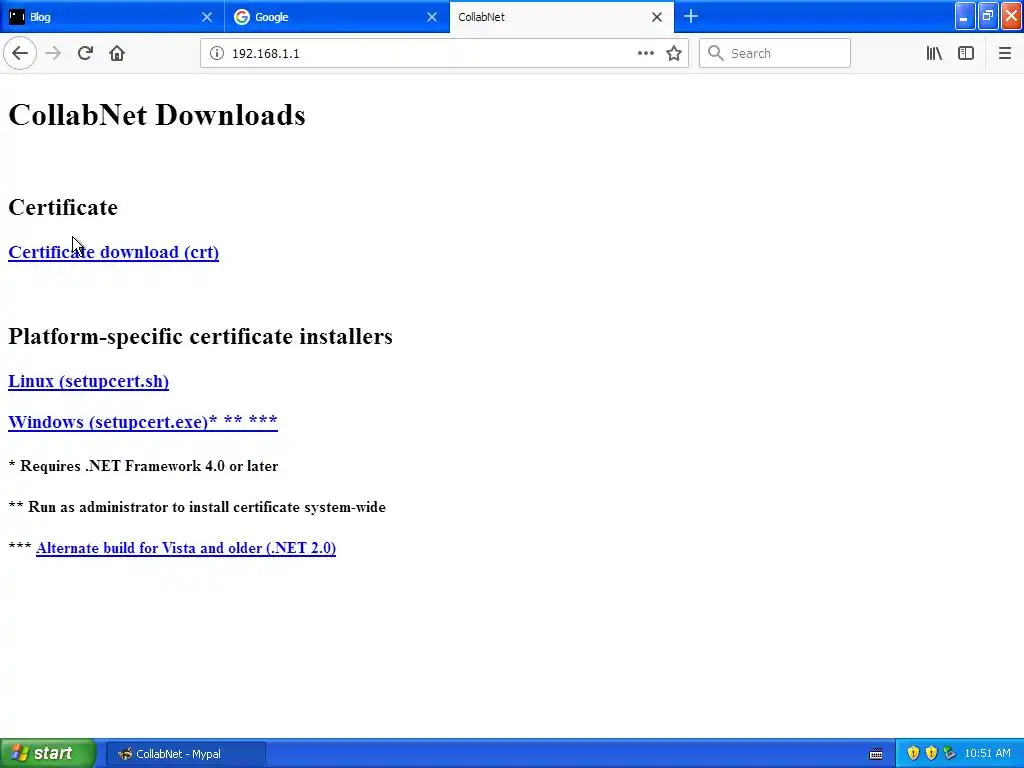1024x768 pixels.
Task: Click Platform-specific certificate installers heading
Action: click(x=200, y=336)
